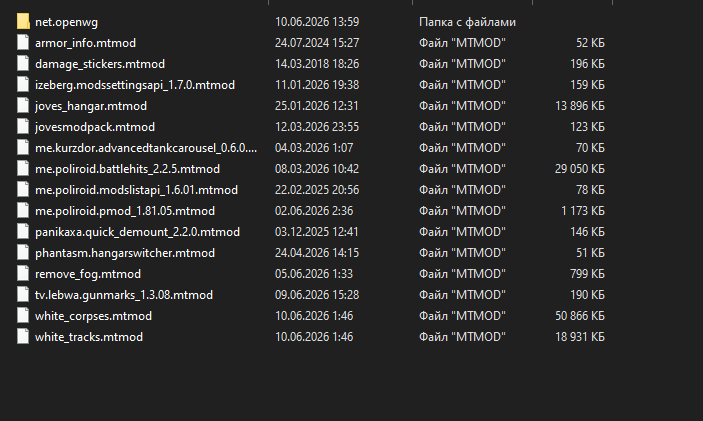Viewport: 703px width, 421px height.
Task: Click the phantasm.hangarswitcher.mtmod file icon
Action: [x=23, y=253]
